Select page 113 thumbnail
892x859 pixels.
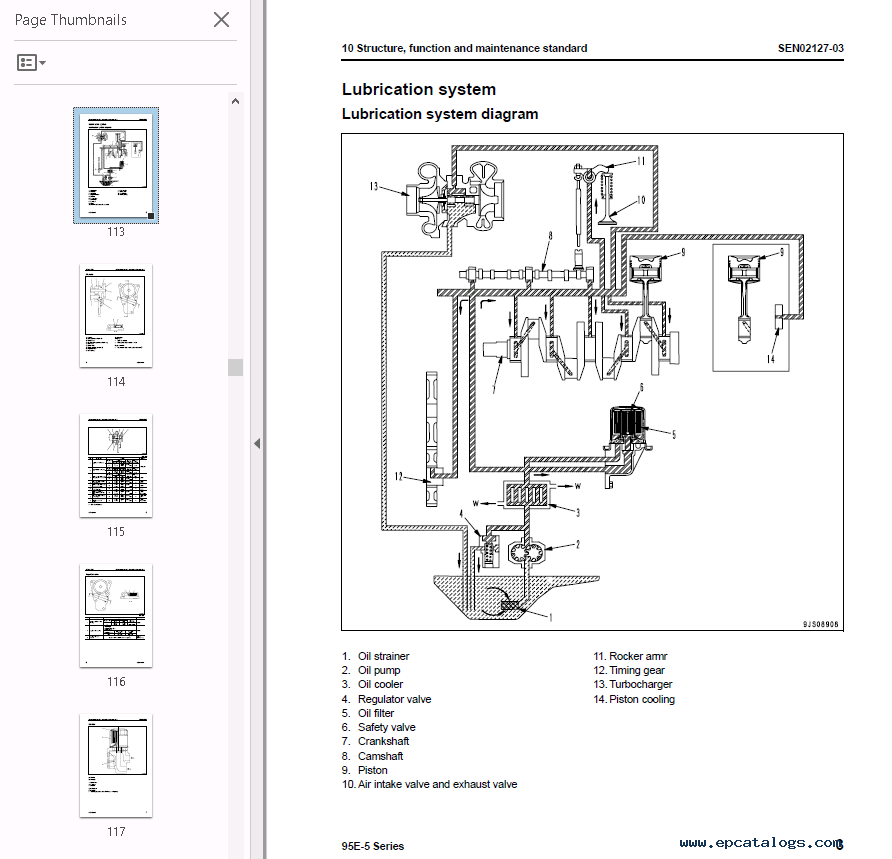(116, 165)
